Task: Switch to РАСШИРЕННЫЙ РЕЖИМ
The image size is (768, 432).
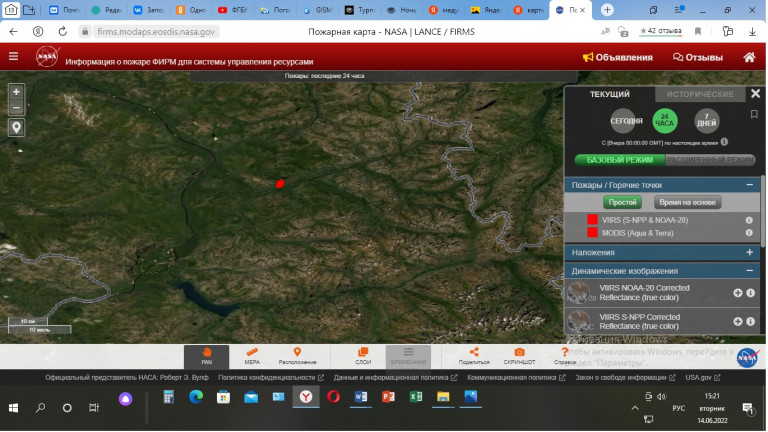Action: (710, 160)
